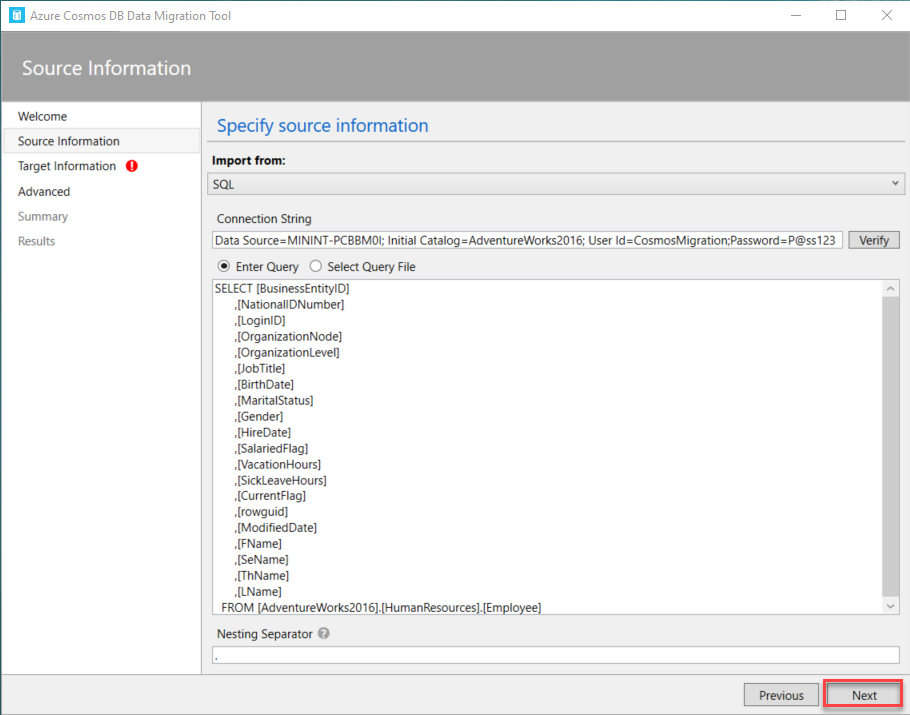Open the Target Information step
Viewport: 910px width, 715px height.
[x=67, y=166]
